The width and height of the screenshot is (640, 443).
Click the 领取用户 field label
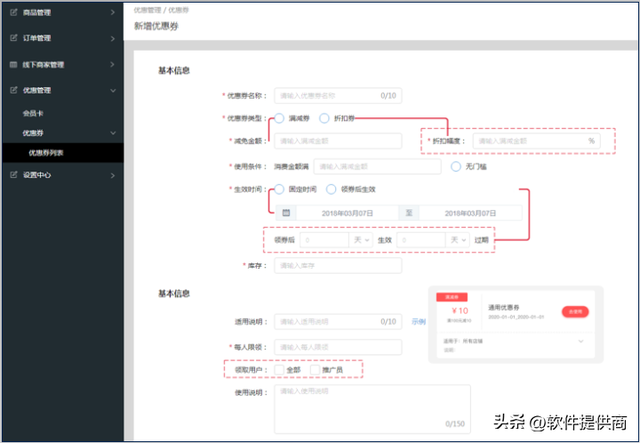coord(251,370)
